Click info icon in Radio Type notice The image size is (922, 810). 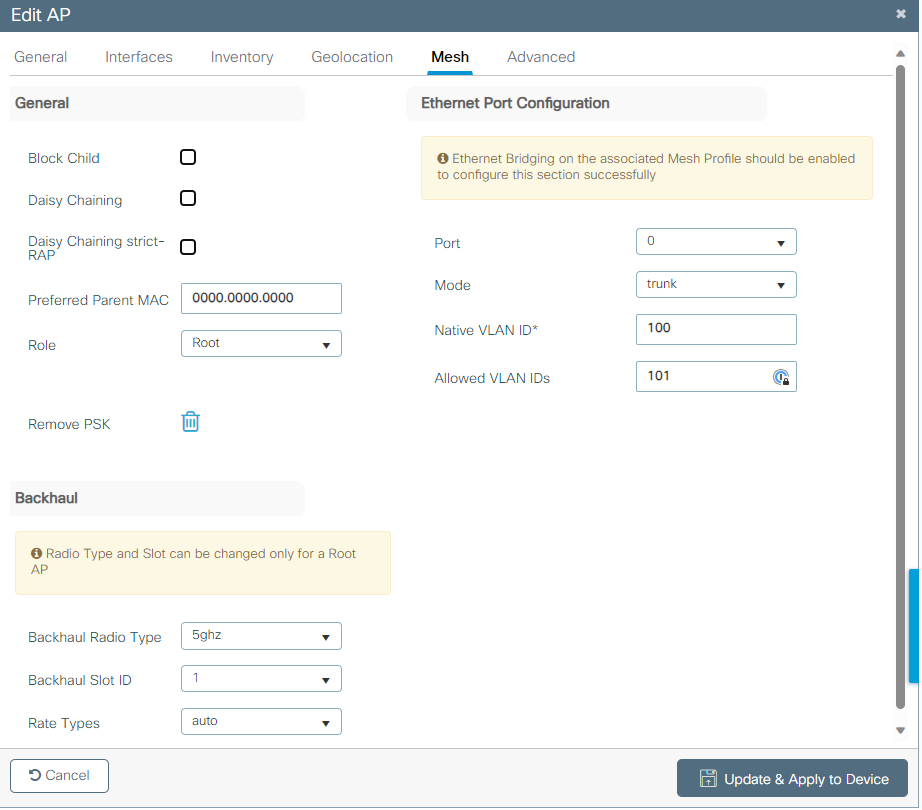click(x=36, y=554)
